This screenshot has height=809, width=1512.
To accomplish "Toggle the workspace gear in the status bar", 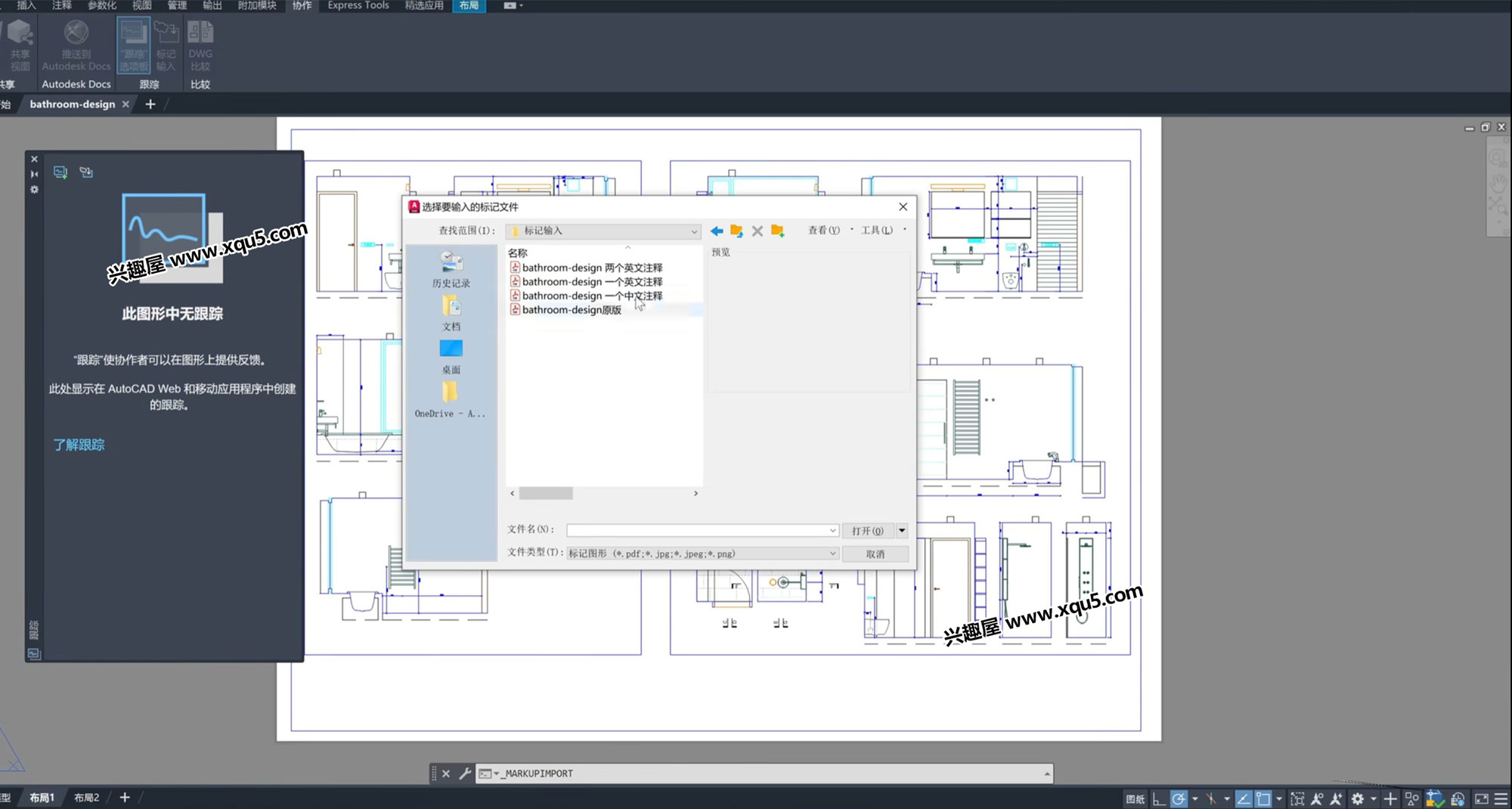I will coord(1358,798).
